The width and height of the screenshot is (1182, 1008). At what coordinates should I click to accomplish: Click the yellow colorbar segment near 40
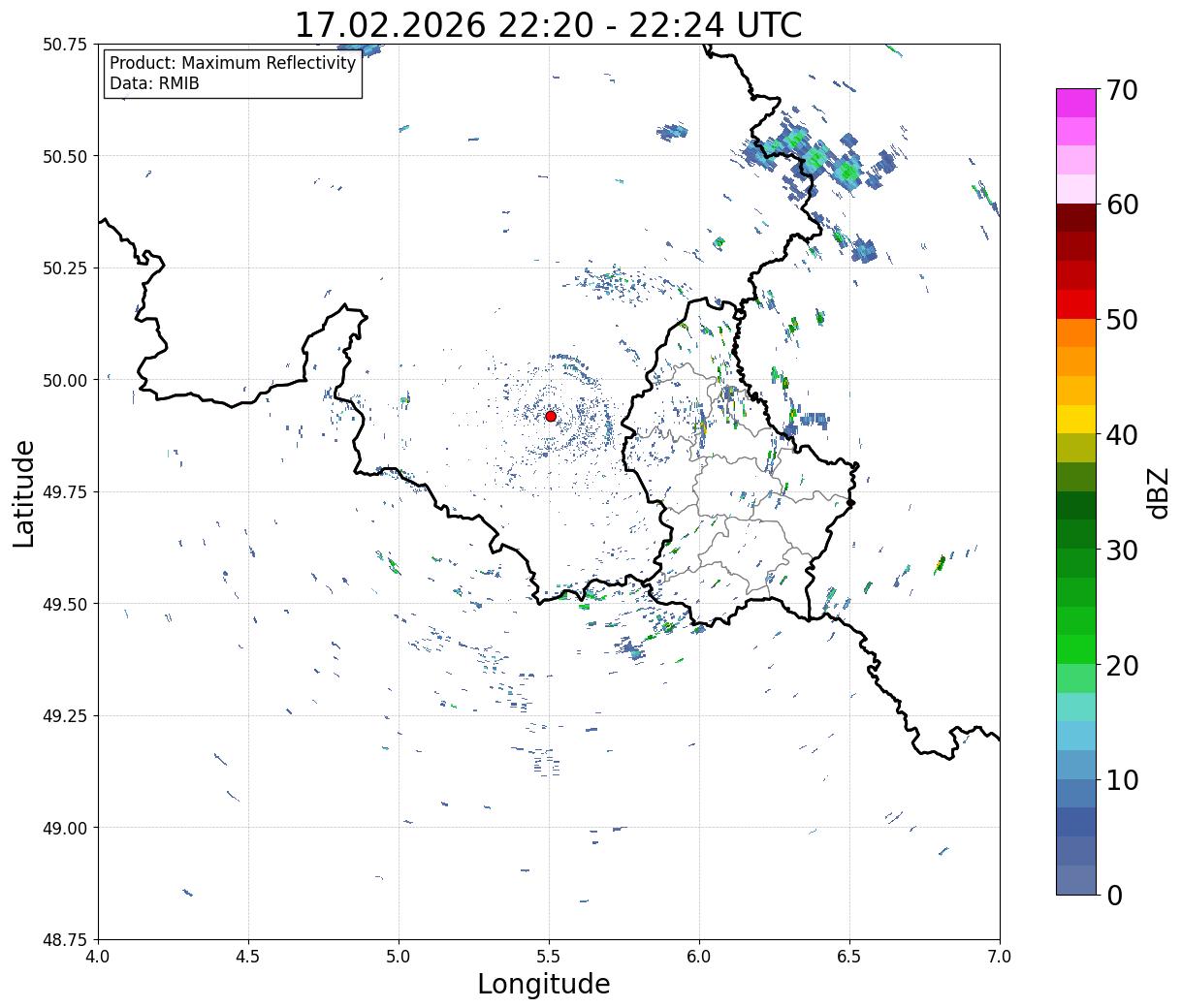[1076, 419]
